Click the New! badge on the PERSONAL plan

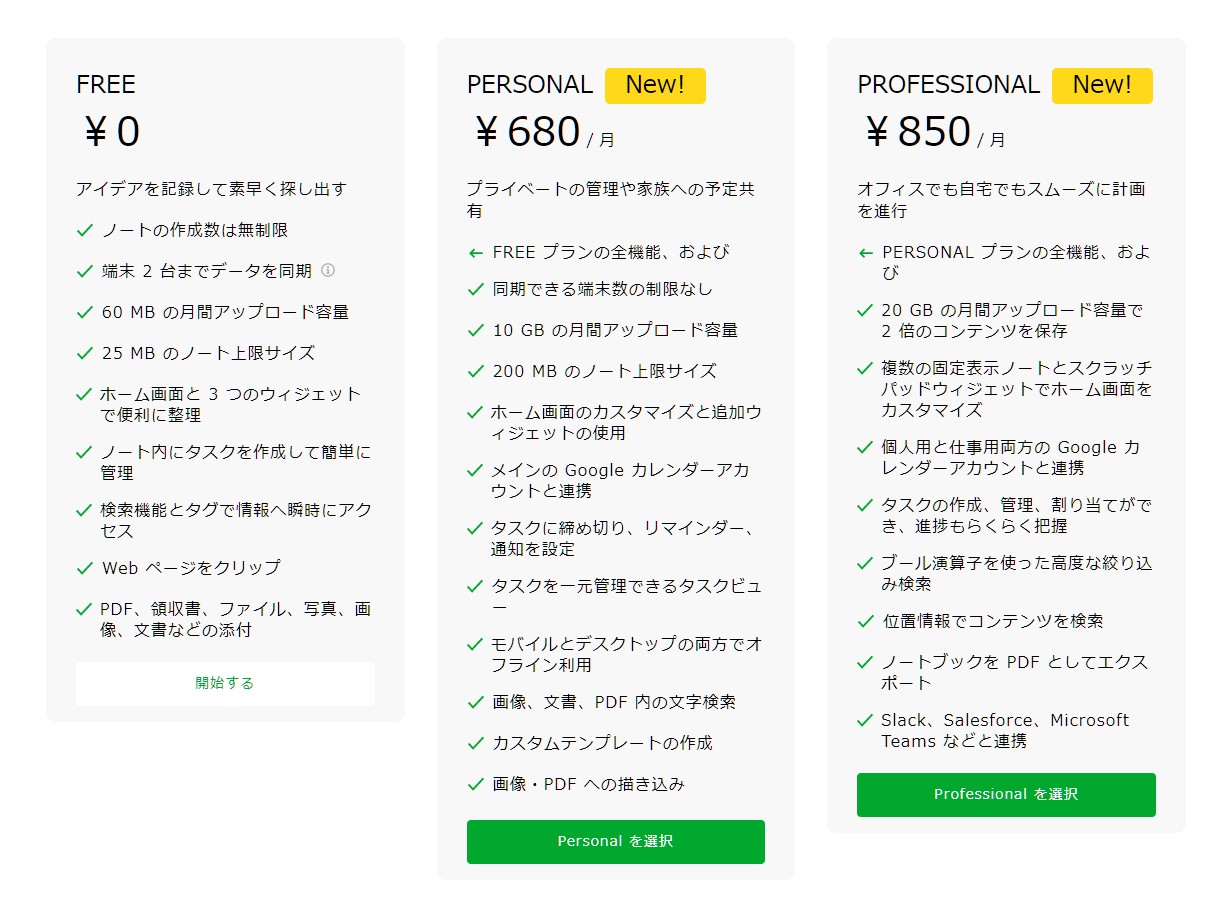point(656,85)
